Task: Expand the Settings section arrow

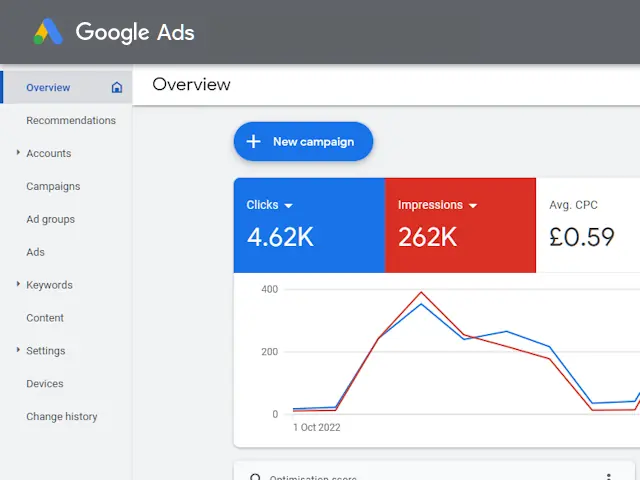Action: tap(18, 351)
